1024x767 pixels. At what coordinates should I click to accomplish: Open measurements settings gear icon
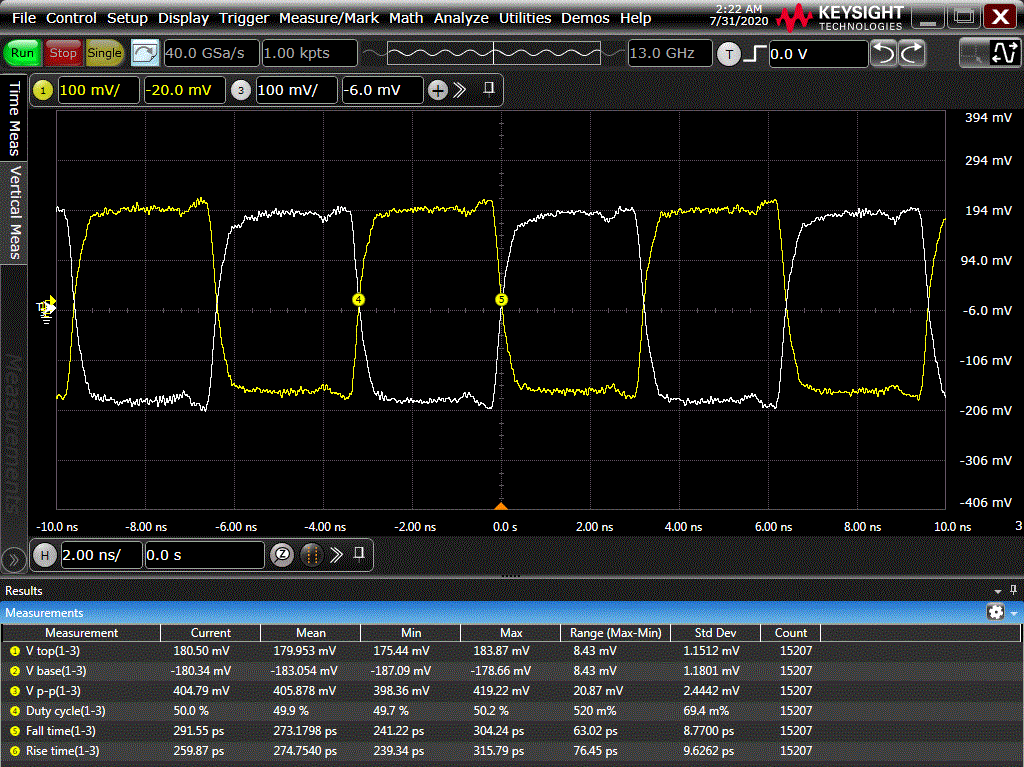point(995,612)
